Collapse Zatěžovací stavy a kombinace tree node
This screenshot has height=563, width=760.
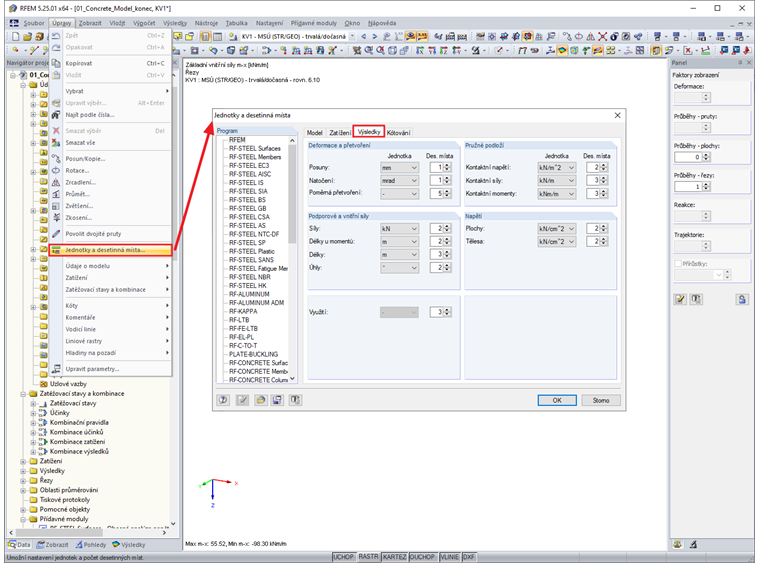23,394
